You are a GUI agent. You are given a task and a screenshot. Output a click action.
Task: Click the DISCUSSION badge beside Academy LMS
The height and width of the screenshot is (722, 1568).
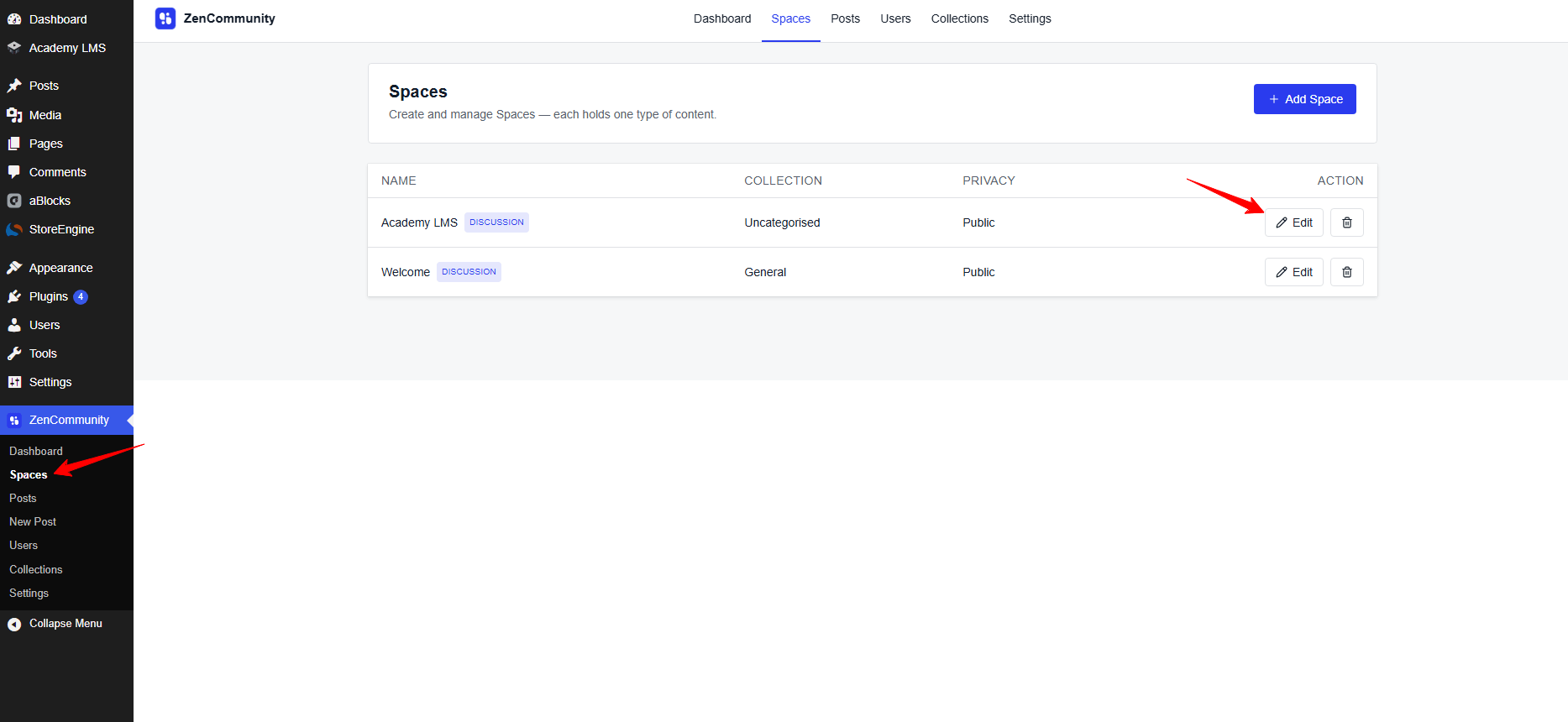[x=496, y=222]
